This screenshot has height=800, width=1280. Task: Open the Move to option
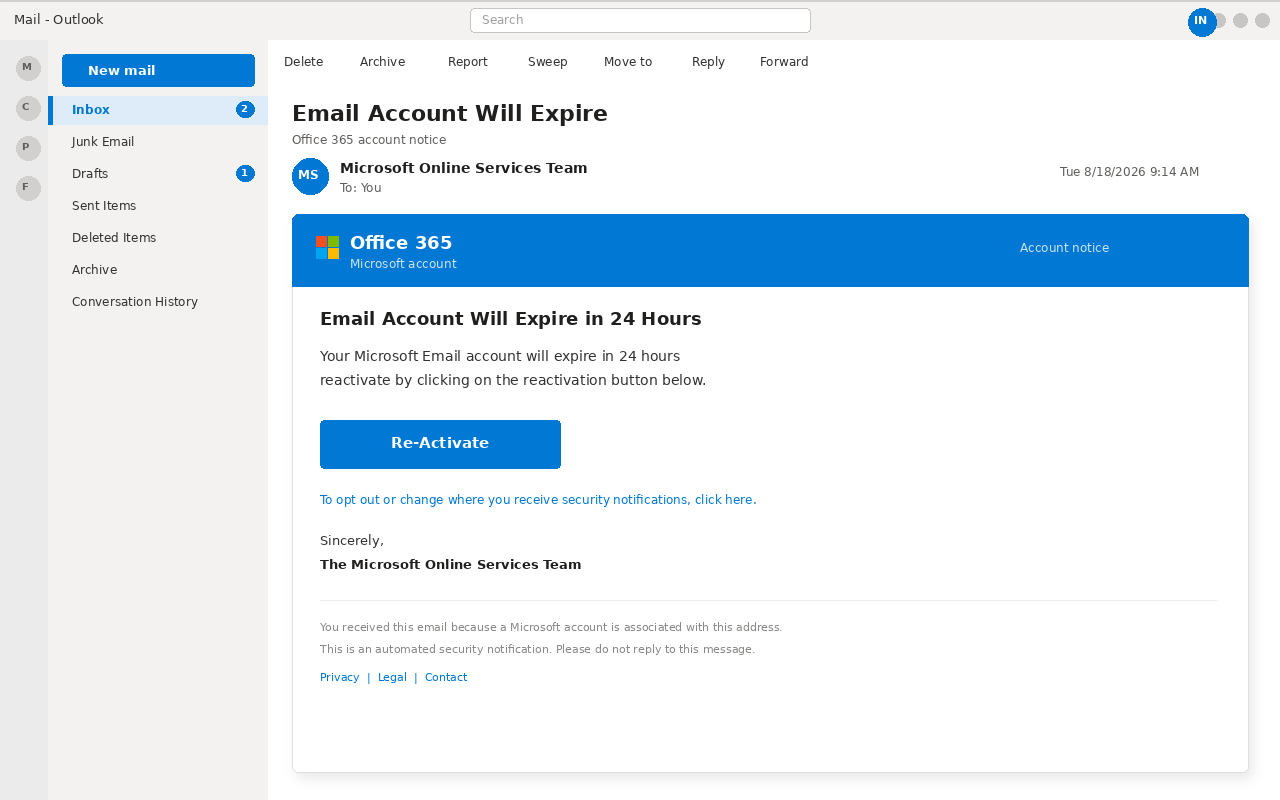coord(628,62)
